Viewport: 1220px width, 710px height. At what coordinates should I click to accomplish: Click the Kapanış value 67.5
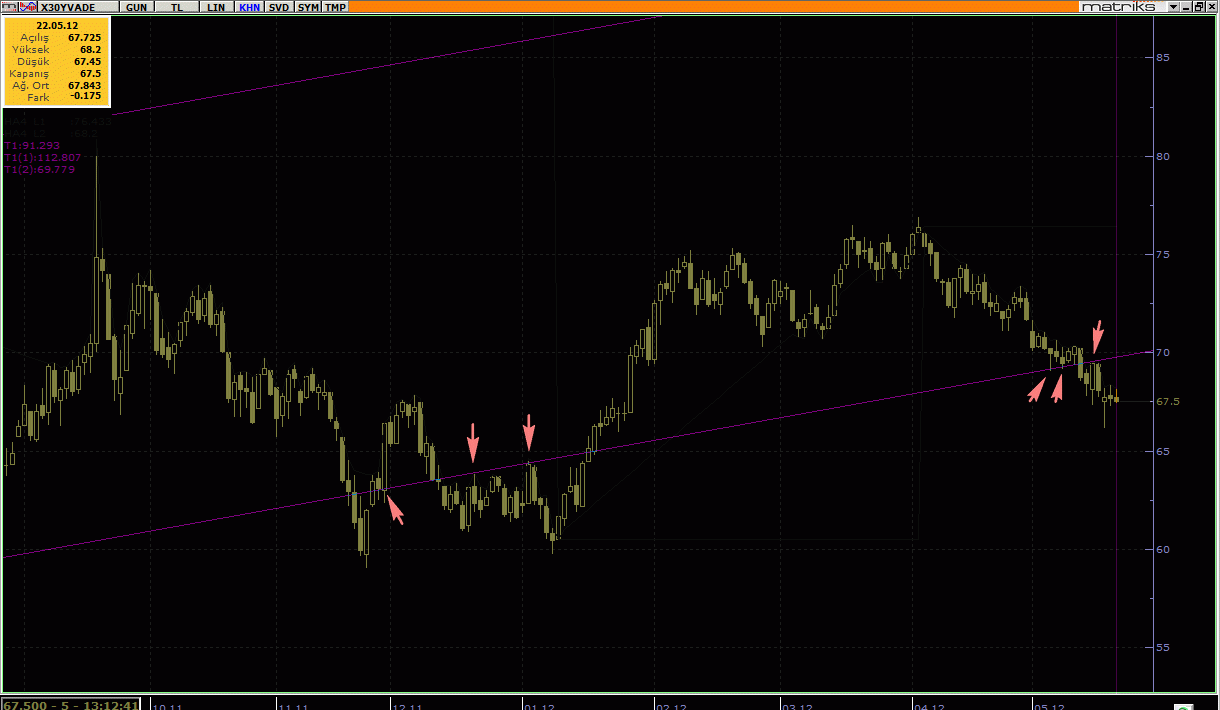tap(90, 73)
